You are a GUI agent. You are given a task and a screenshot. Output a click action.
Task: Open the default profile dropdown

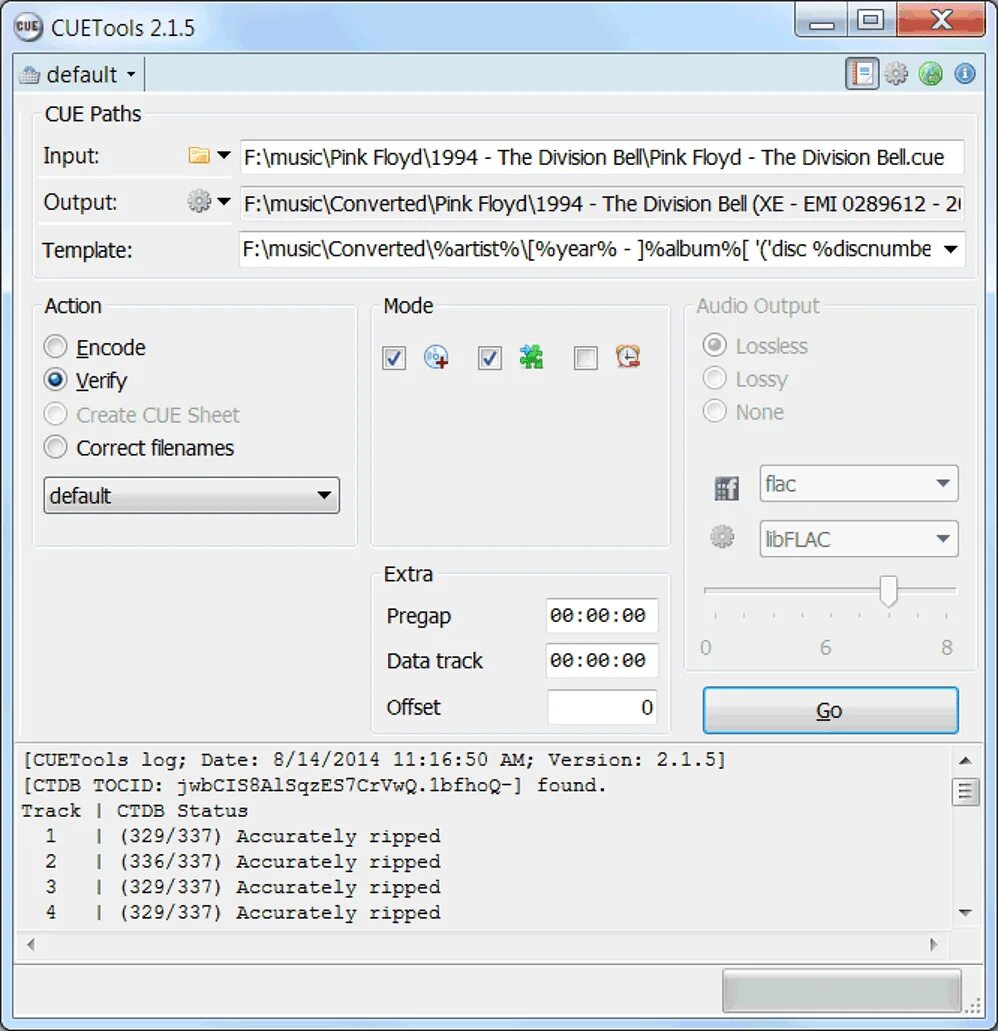coord(78,74)
